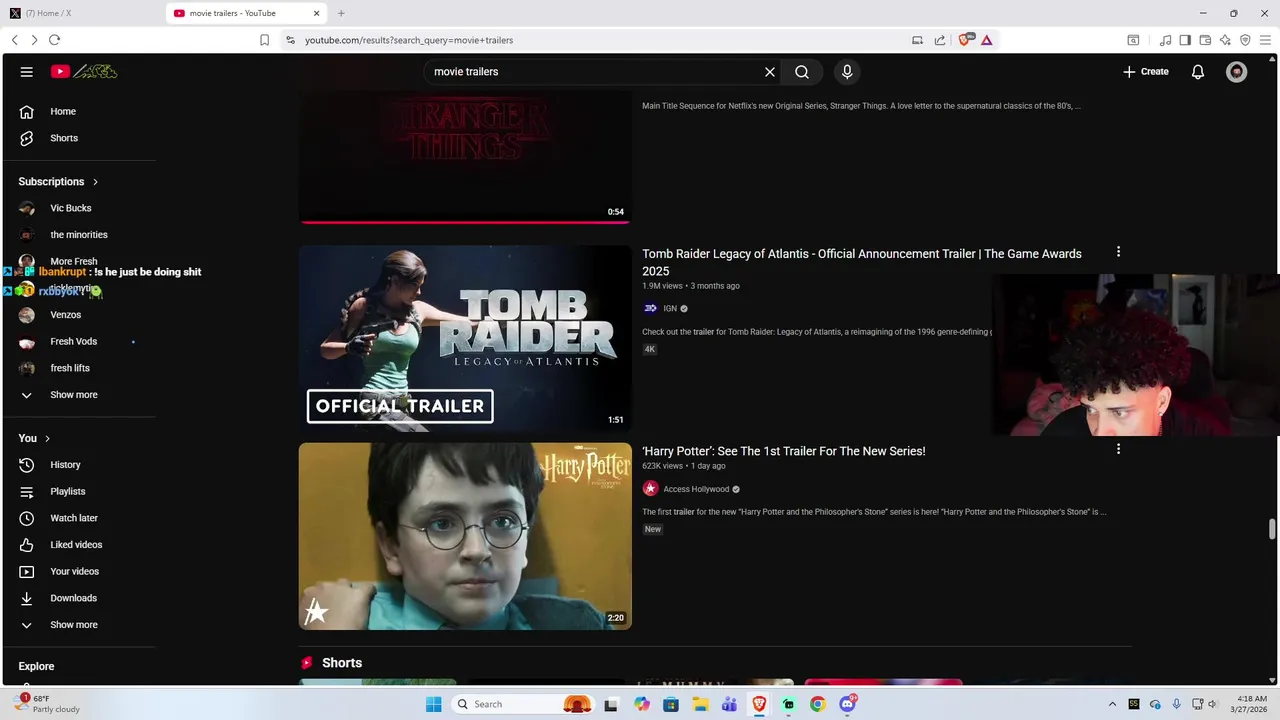Click the youtube.com address bar
This screenshot has width=1280, height=720.
pyautogui.click(x=600, y=40)
